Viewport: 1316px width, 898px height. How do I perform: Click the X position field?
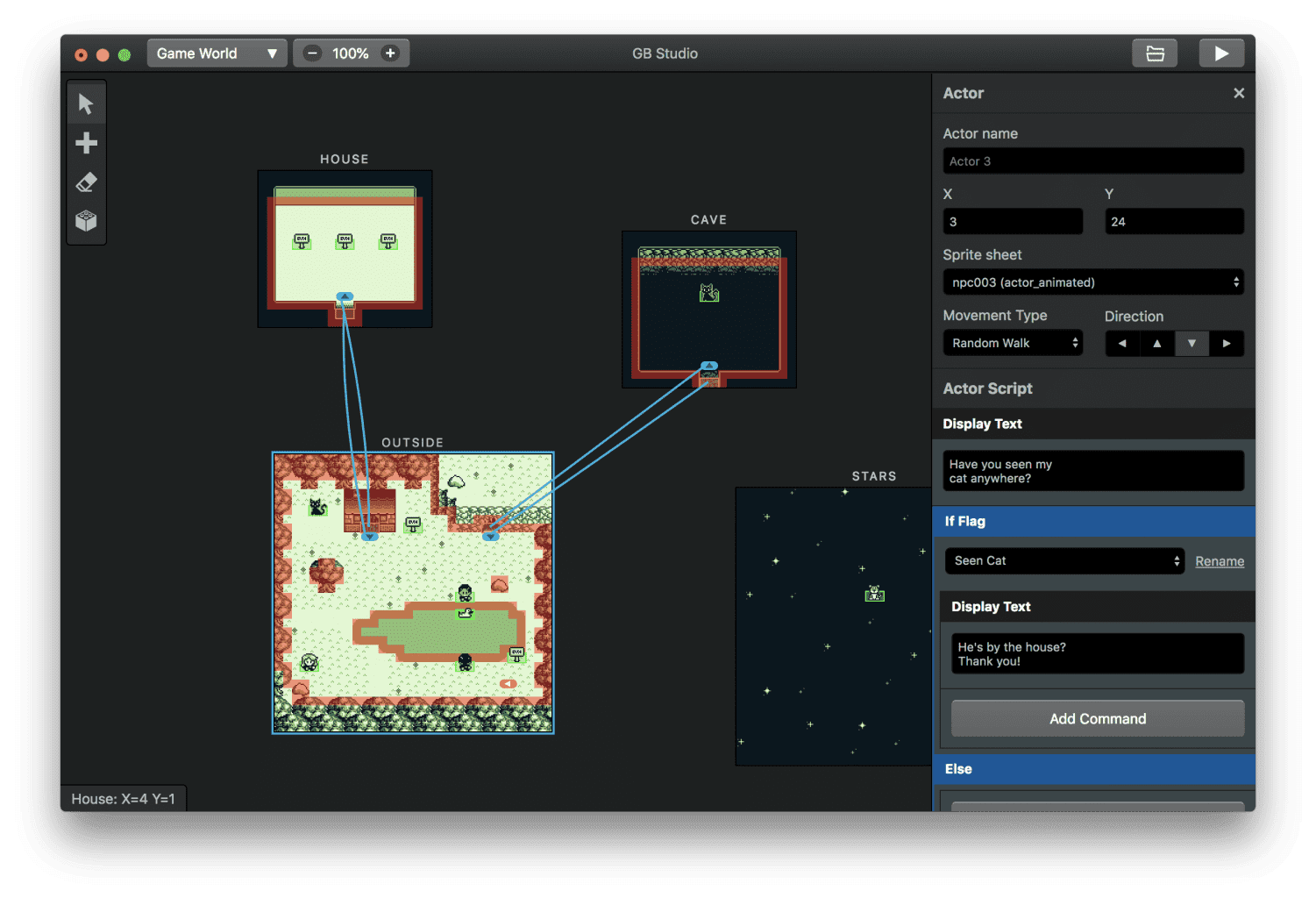[1013, 222]
